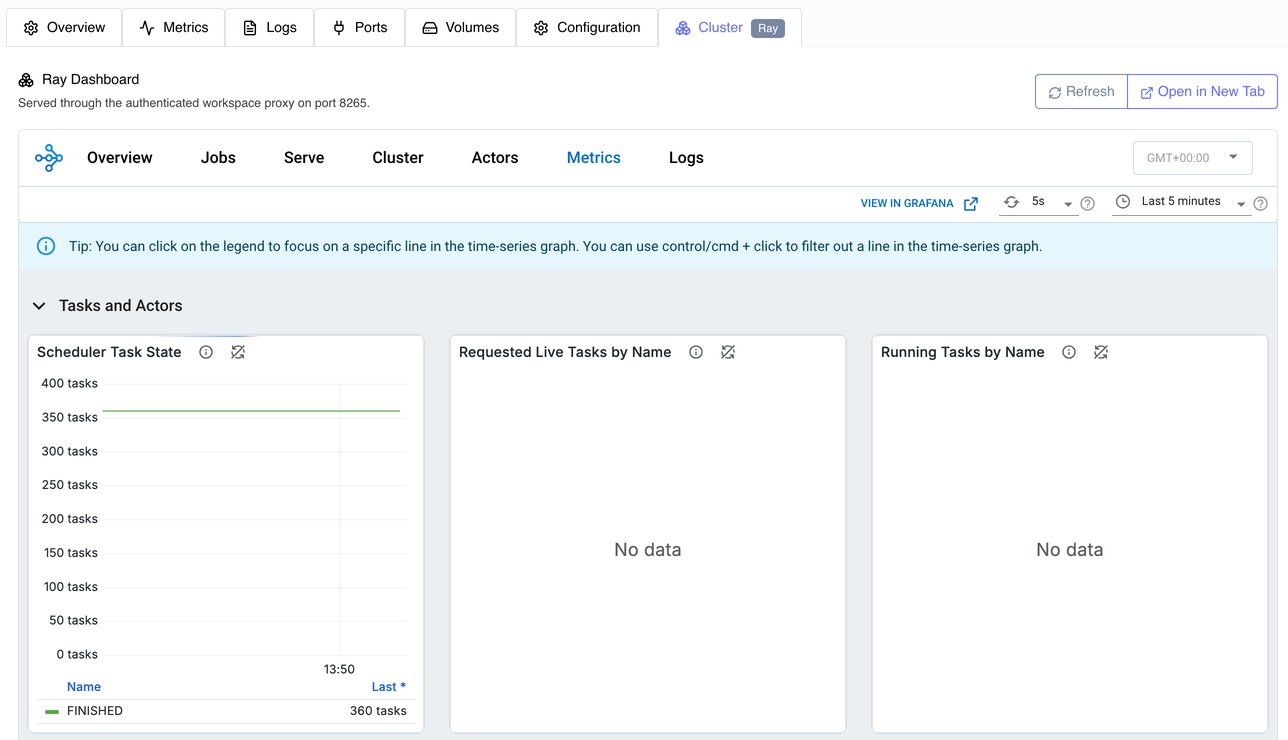Click the Refresh button

tap(1081, 92)
